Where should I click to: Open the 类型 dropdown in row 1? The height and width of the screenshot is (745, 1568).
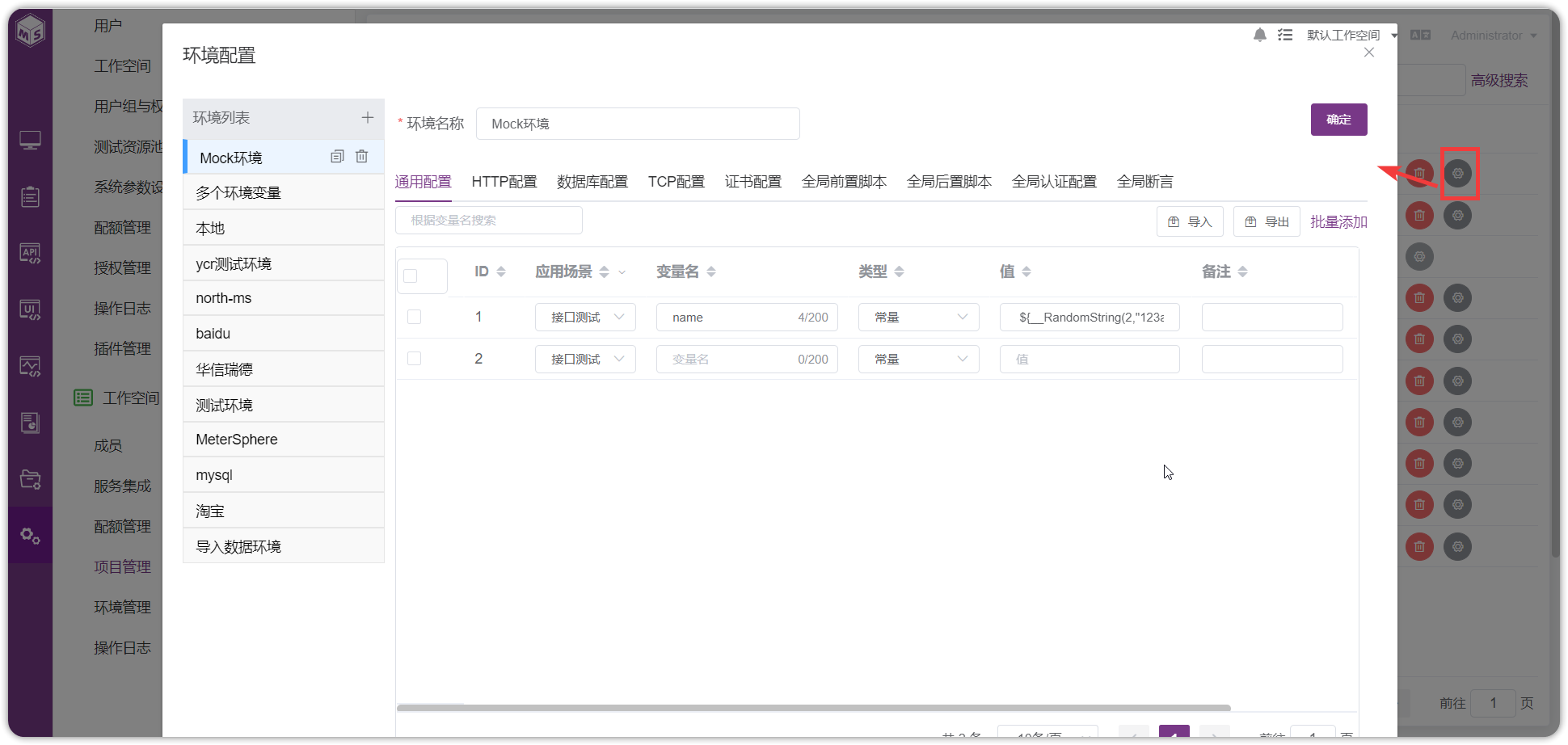coord(919,318)
